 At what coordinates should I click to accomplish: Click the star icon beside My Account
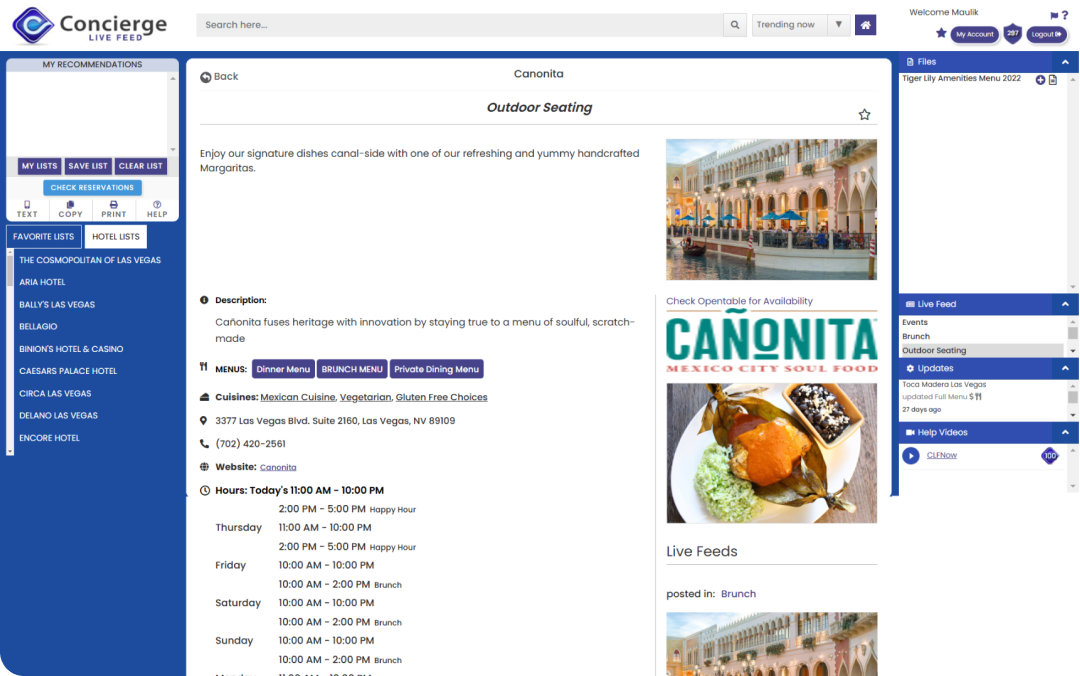click(x=941, y=33)
